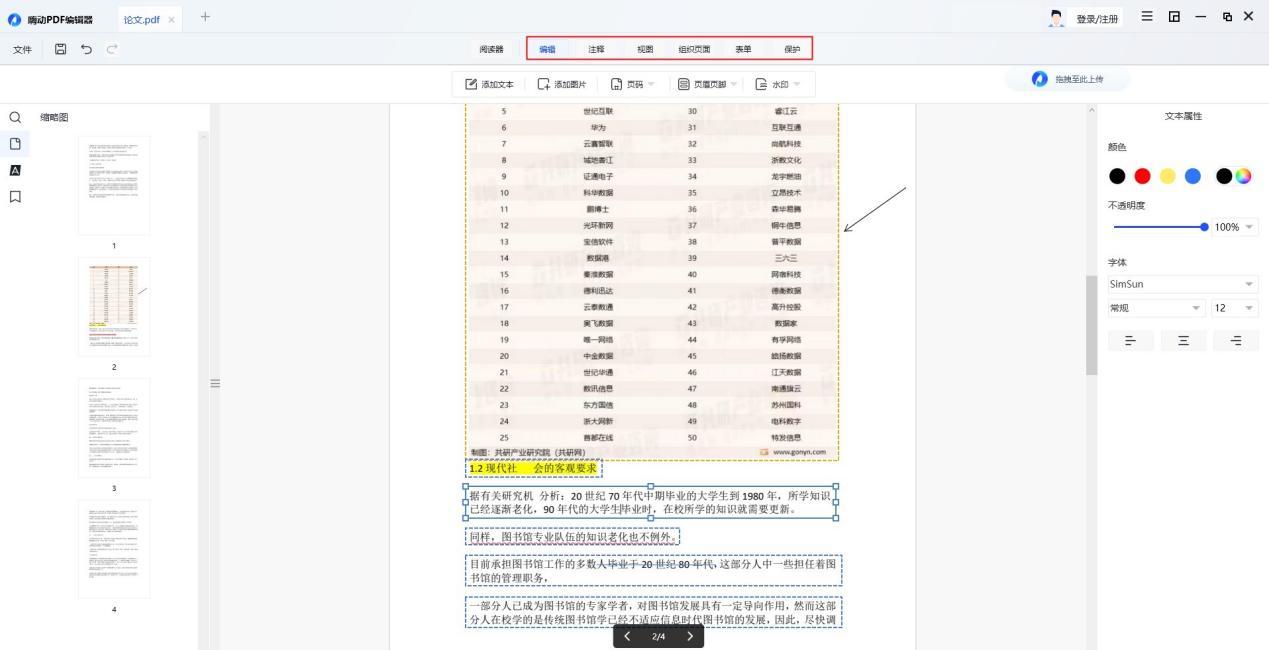Open the SimSun font dropdown

[1182, 284]
